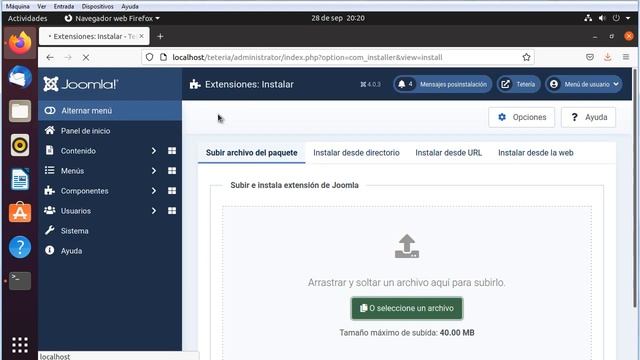This screenshot has width=640, height=360.
Task: Open the Máquina menu
Action: point(18,7)
